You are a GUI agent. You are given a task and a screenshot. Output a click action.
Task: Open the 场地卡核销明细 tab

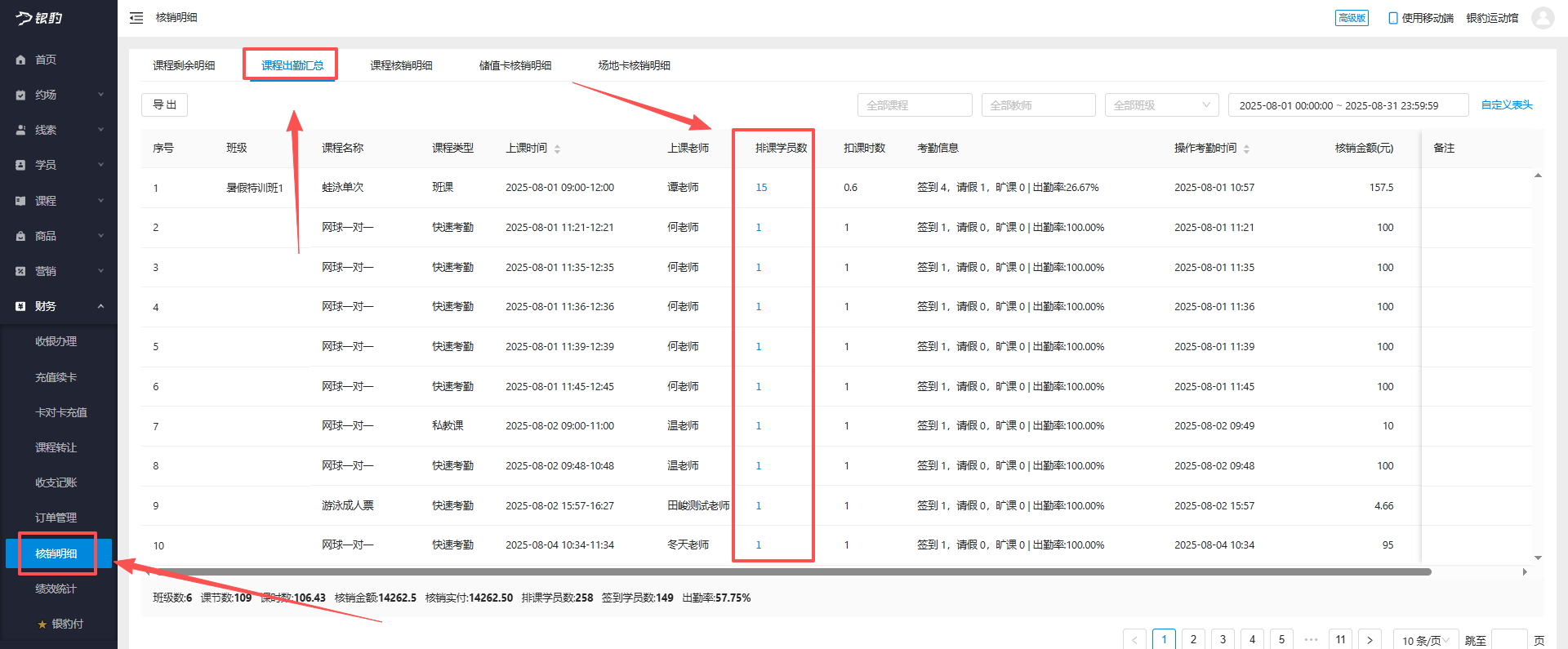click(x=634, y=65)
